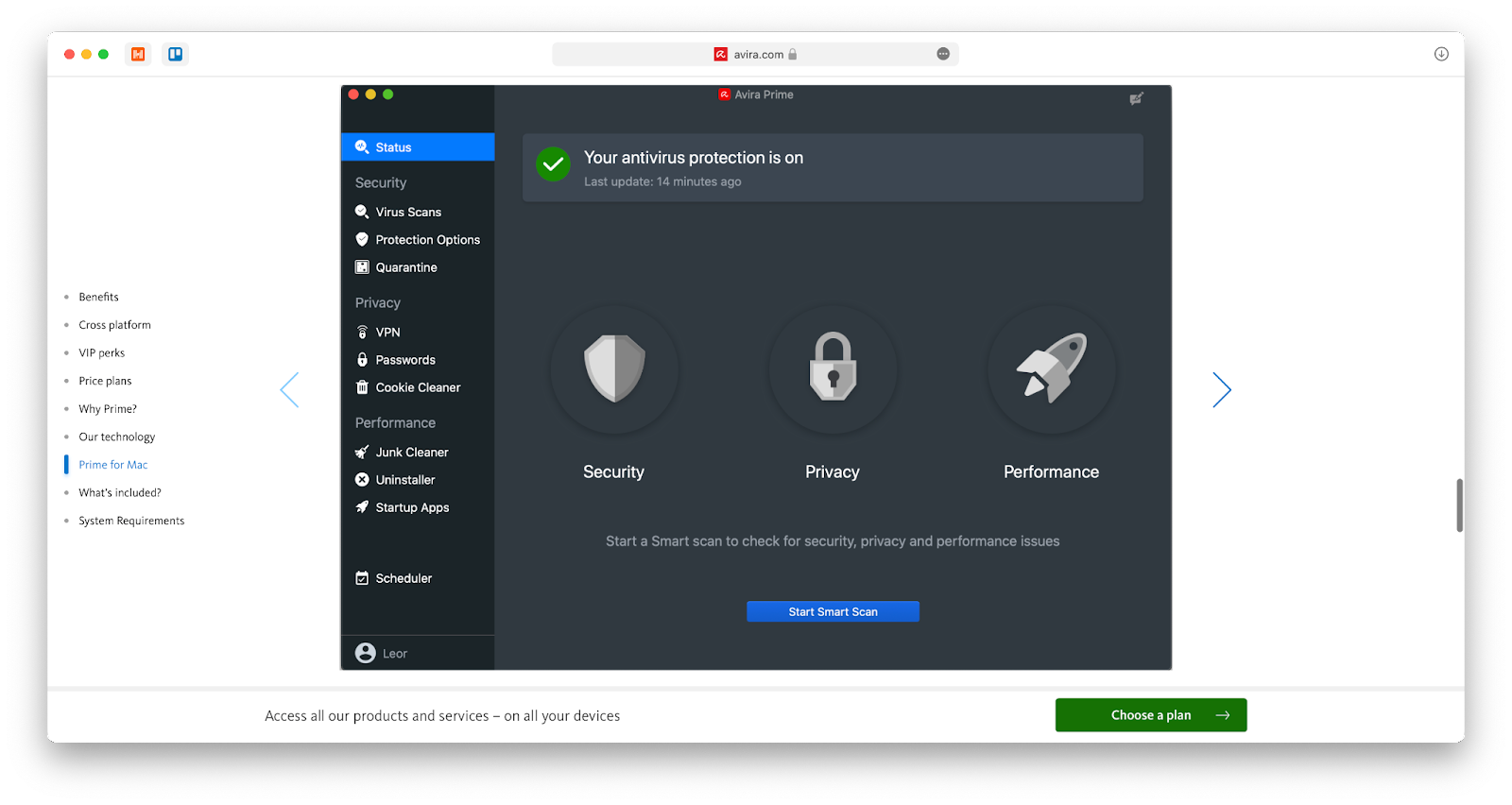
Task: Click the VPN lock signal icon
Action: [x=362, y=332]
